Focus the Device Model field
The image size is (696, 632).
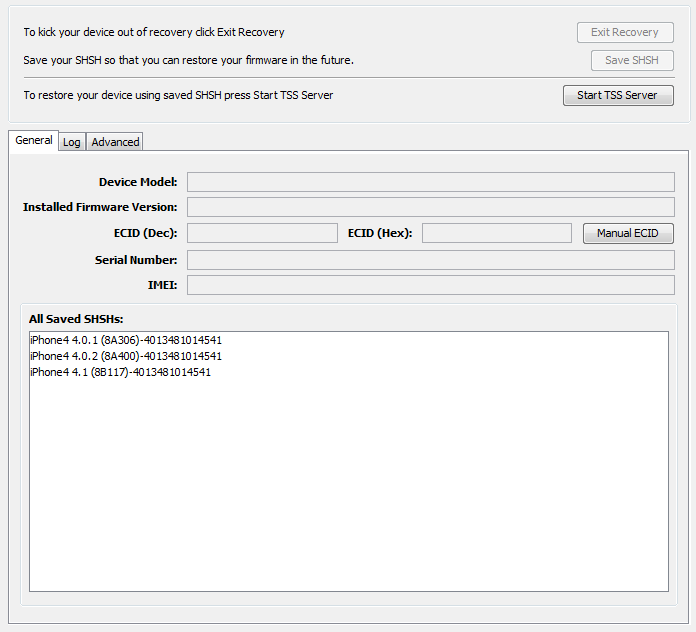coord(431,182)
